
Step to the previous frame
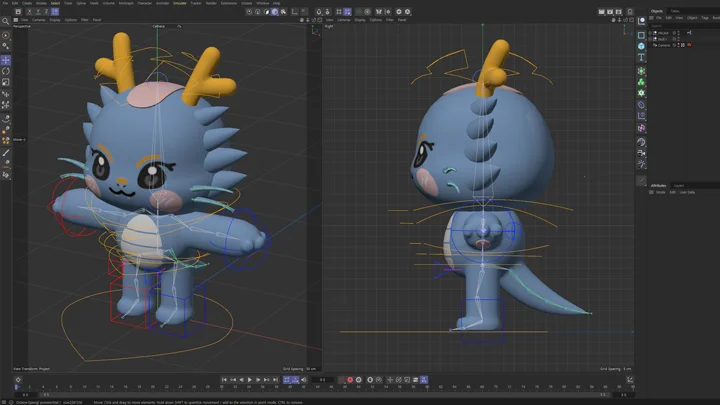tap(241, 380)
